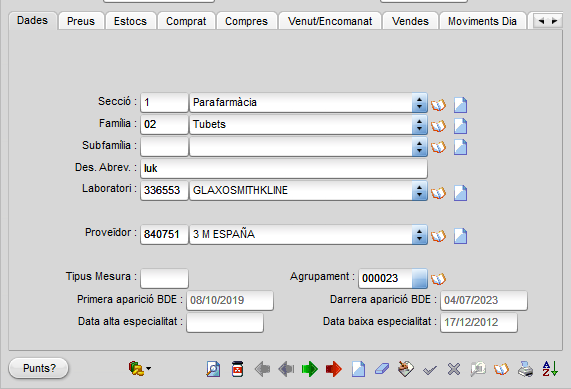This screenshot has height=389, width=571.
Task: Open the Proveïdor lookup book icon
Action: (438, 236)
